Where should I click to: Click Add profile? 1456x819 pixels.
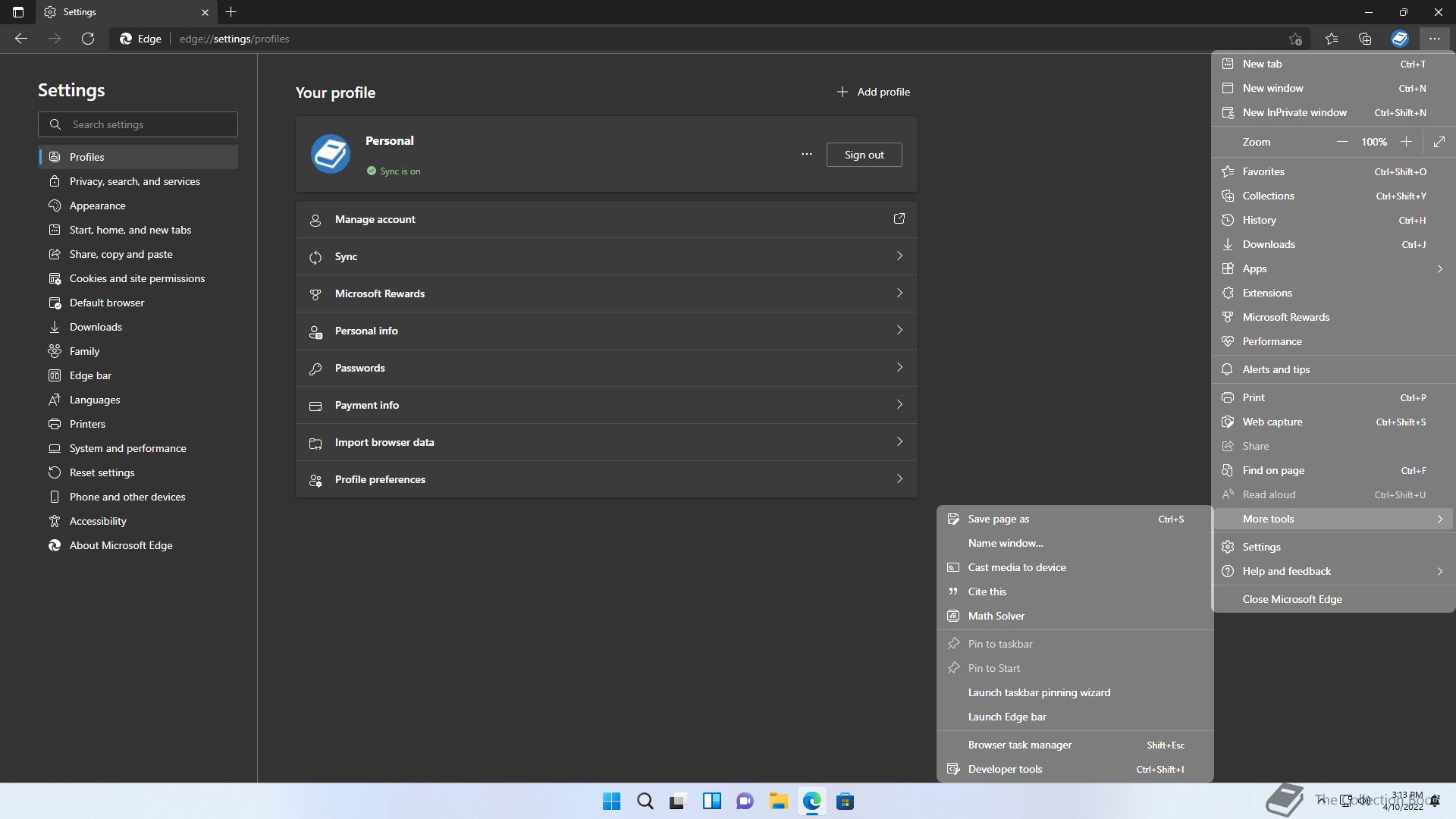[x=873, y=92]
